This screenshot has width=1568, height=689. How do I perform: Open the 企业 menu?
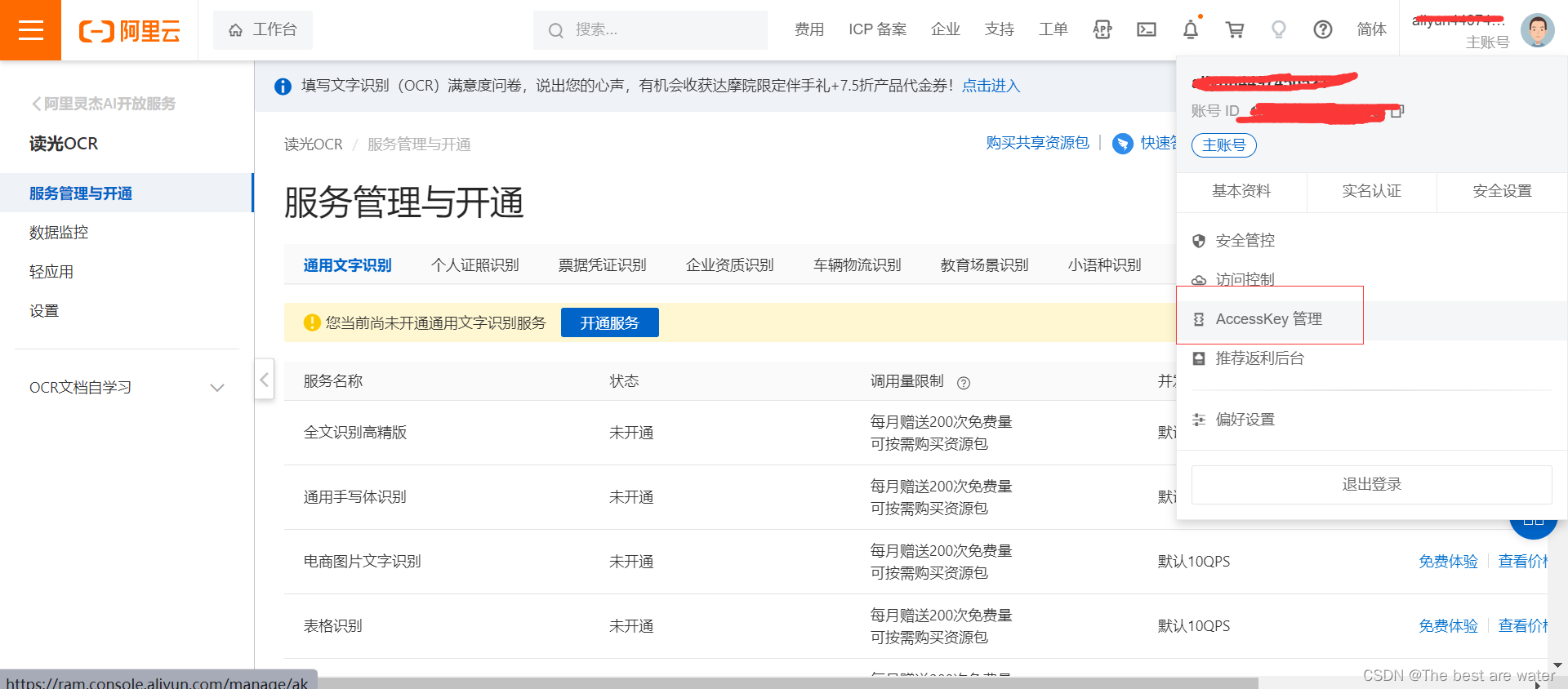[x=945, y=30]
